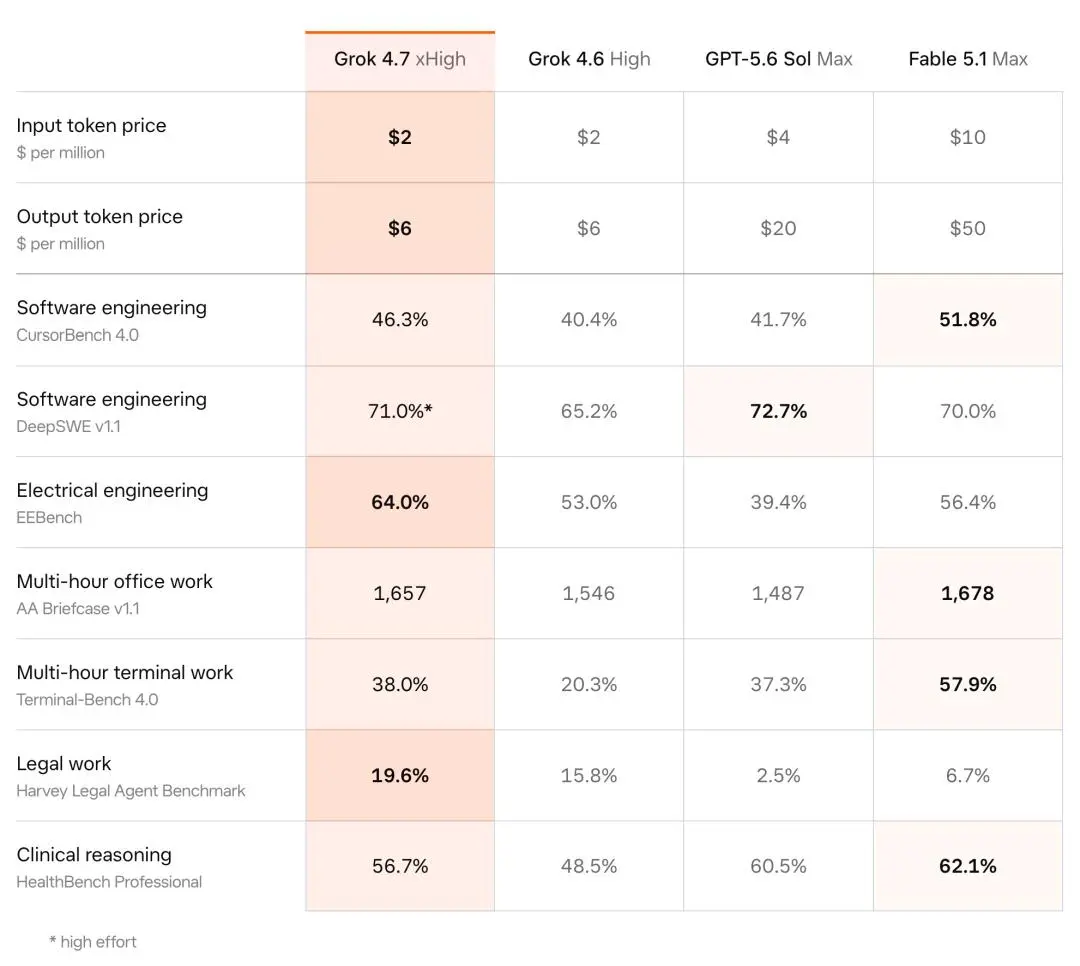Click the bold 64.0% EEBench cell
The image size is (1080, 966).
click(x=399, y=502)
